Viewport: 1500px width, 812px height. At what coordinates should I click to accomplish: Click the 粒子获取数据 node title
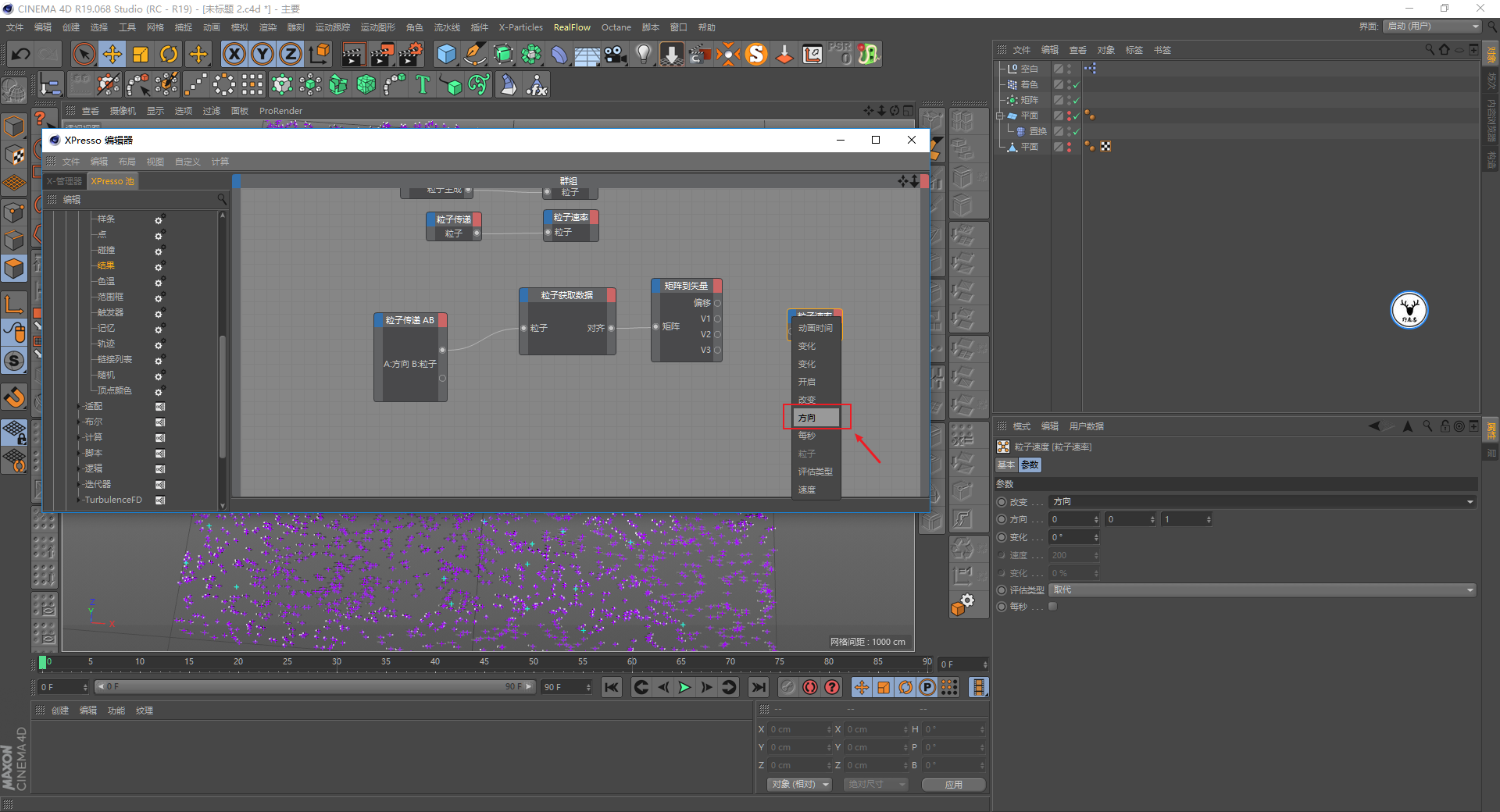pyautogui.click(x=567, y=295)
